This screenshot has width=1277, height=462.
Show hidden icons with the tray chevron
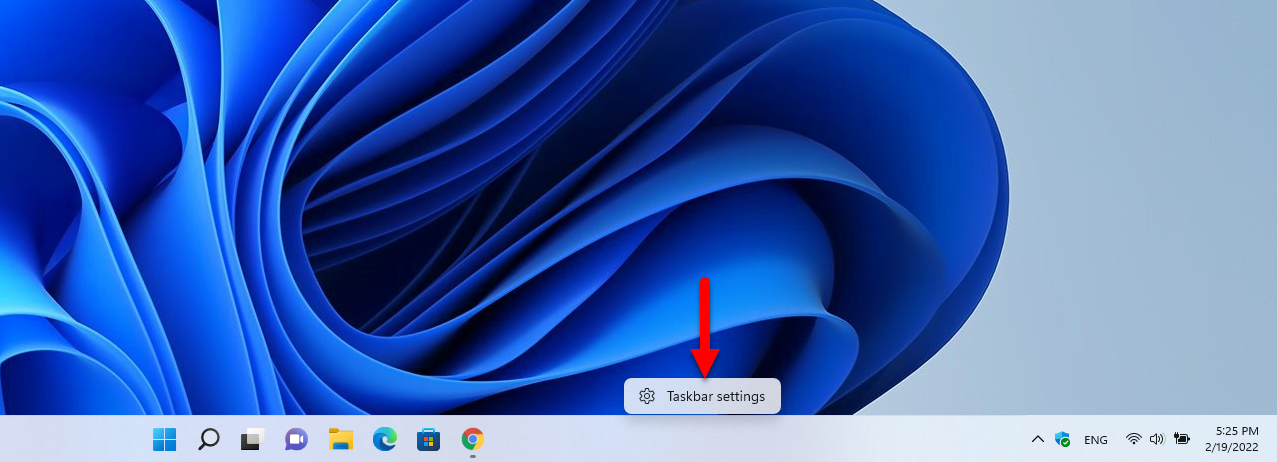coord(1037,439)
